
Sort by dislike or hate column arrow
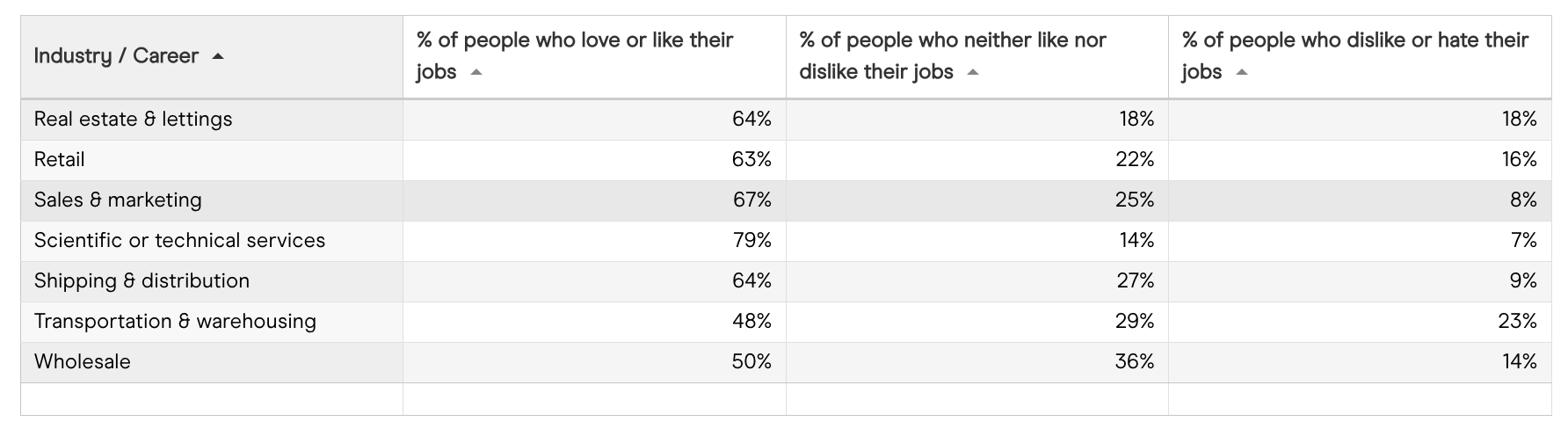(1241, 73)
